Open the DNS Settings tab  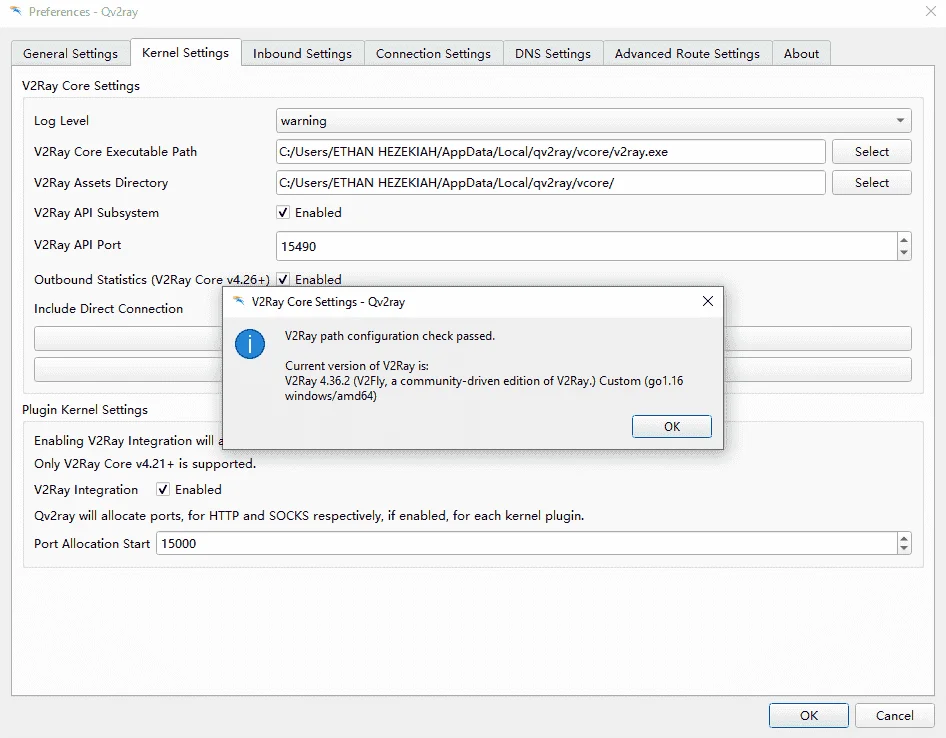tap(553, 54)
